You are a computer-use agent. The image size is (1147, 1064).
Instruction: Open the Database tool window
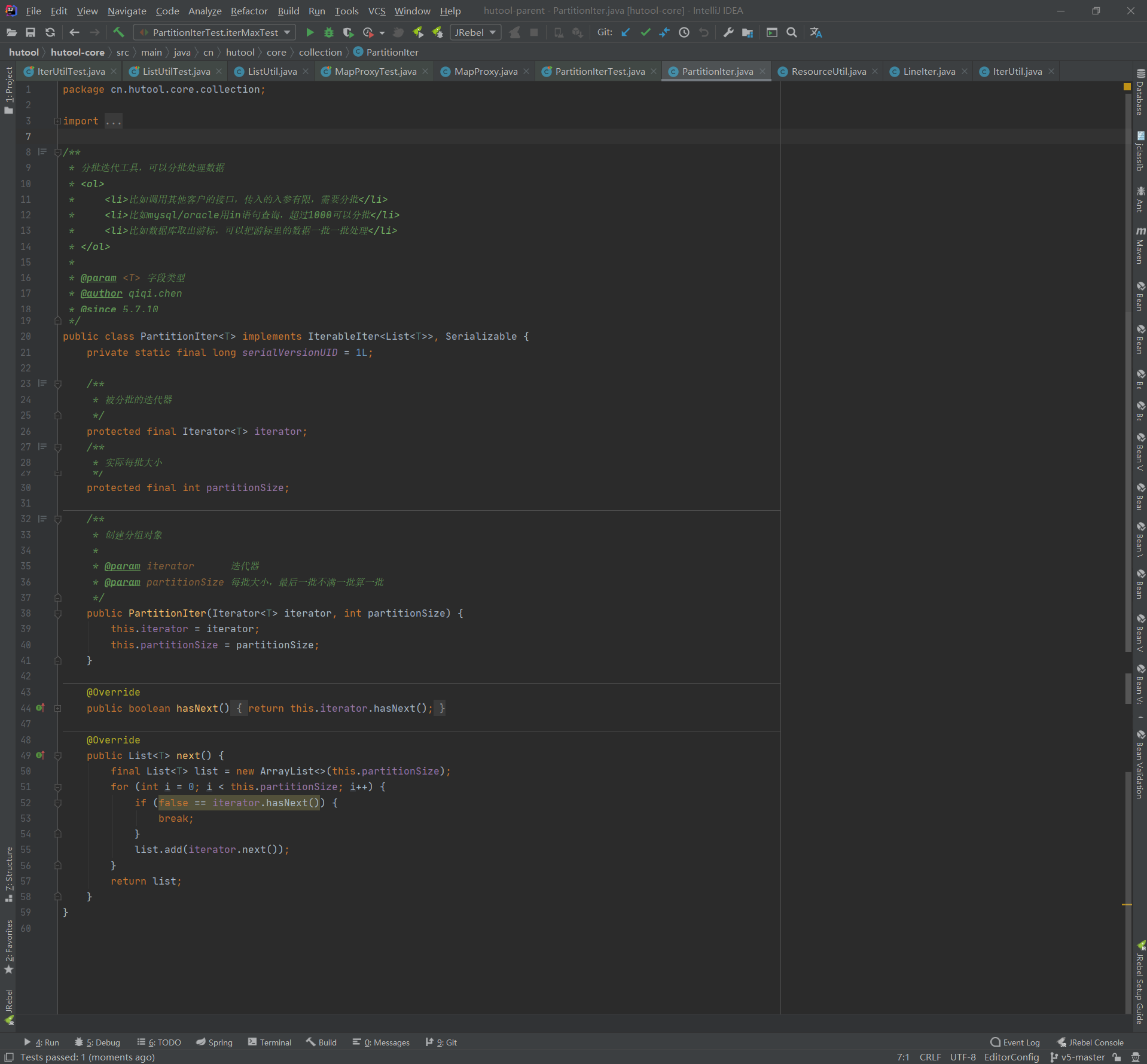[x=1140, y=92]
